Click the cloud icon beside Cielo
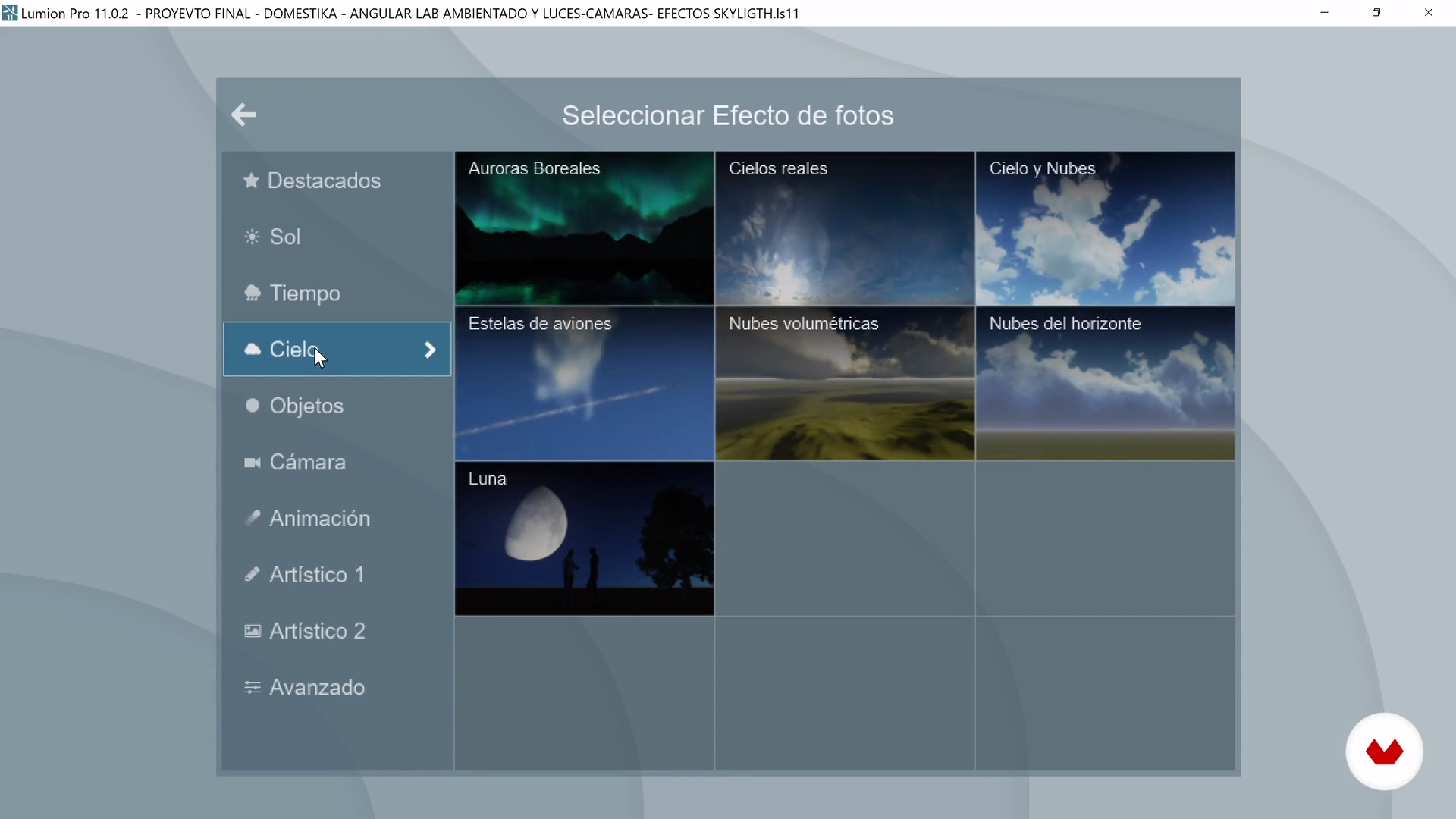This screenshot has width=1456, height=819. coord(253,349)
